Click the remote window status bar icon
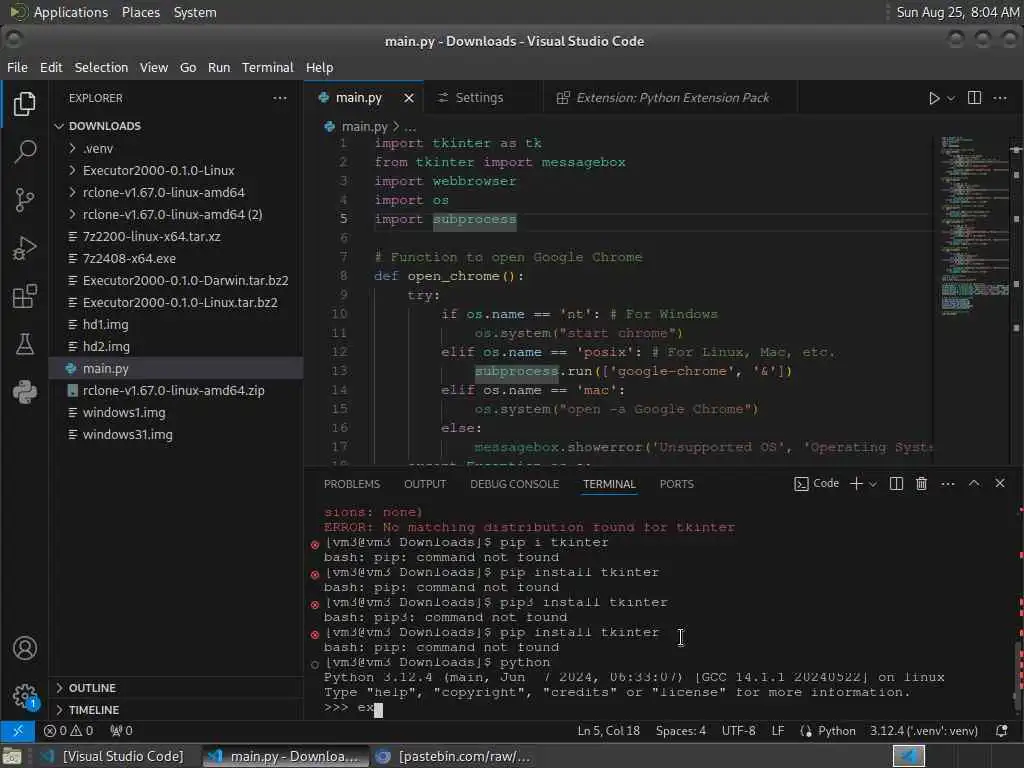1024x768 pixels. 18,731
